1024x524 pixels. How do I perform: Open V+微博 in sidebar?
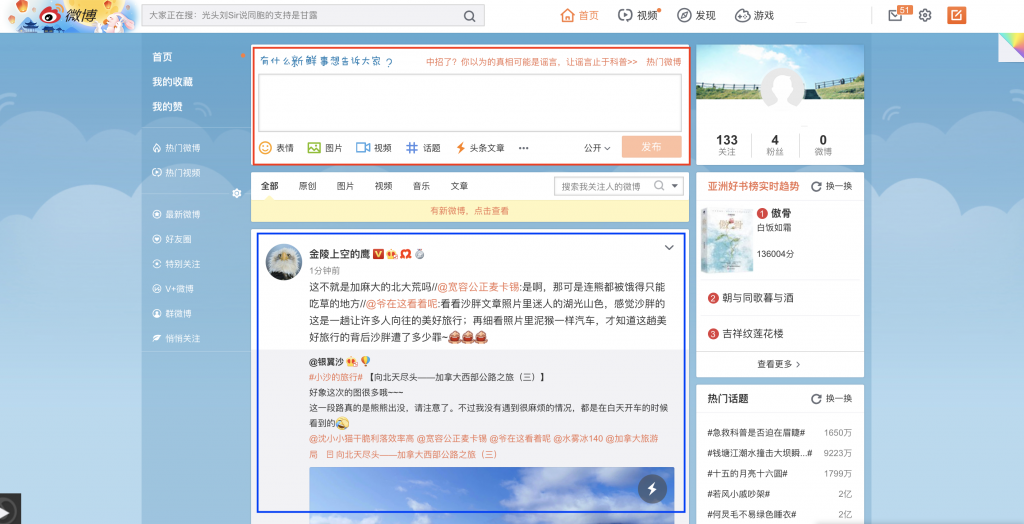coord(173,289)
